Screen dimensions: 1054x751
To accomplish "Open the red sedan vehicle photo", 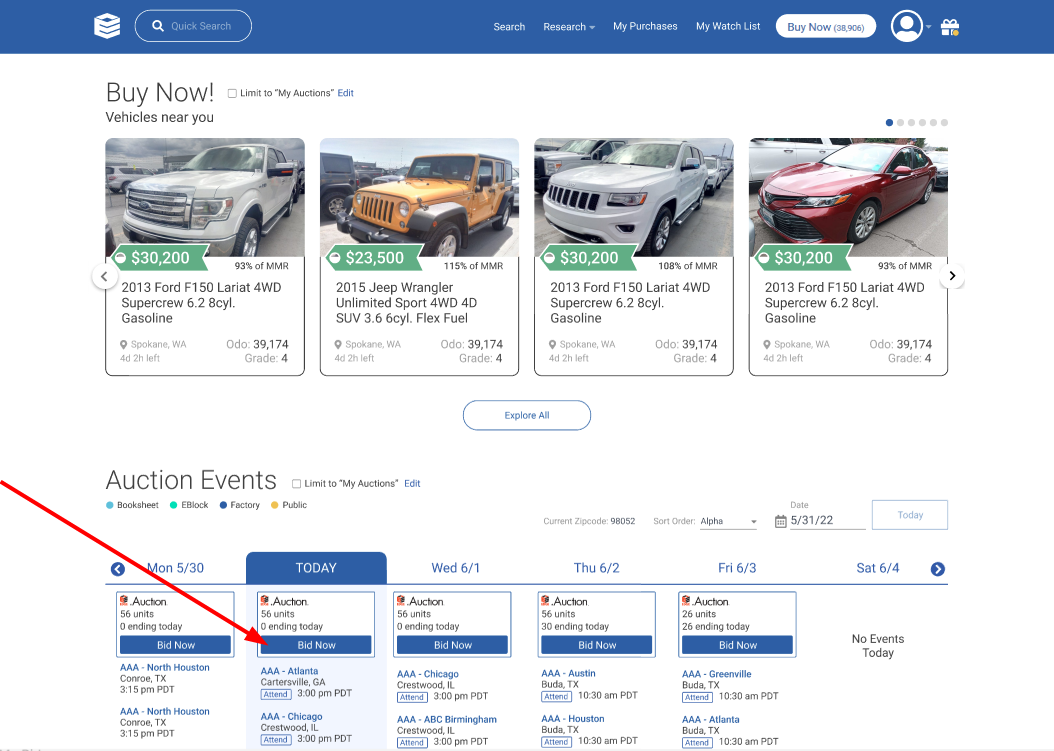I will (848, 198).
